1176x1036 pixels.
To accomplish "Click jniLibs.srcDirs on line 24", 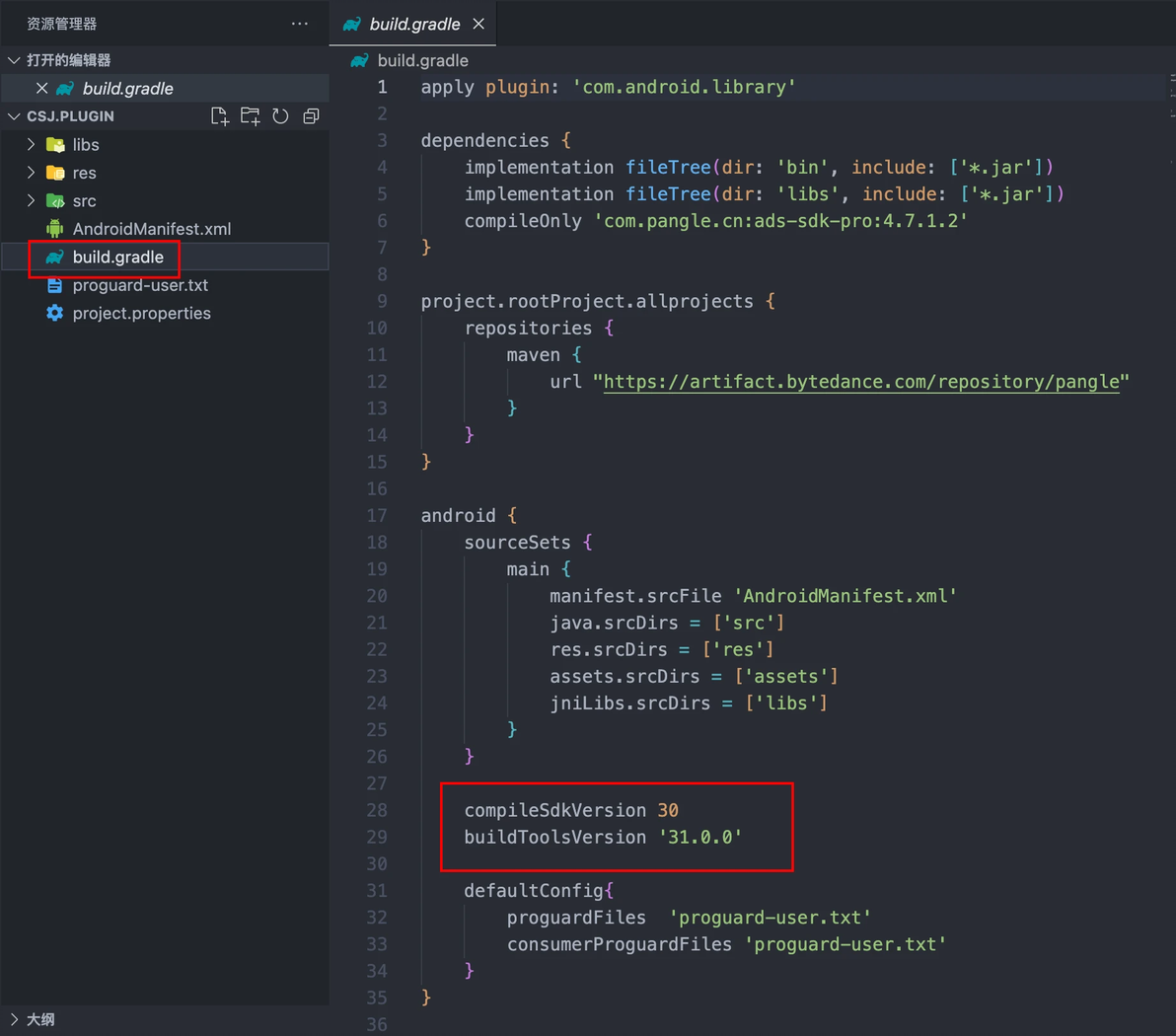I will (x=630, y=703).
